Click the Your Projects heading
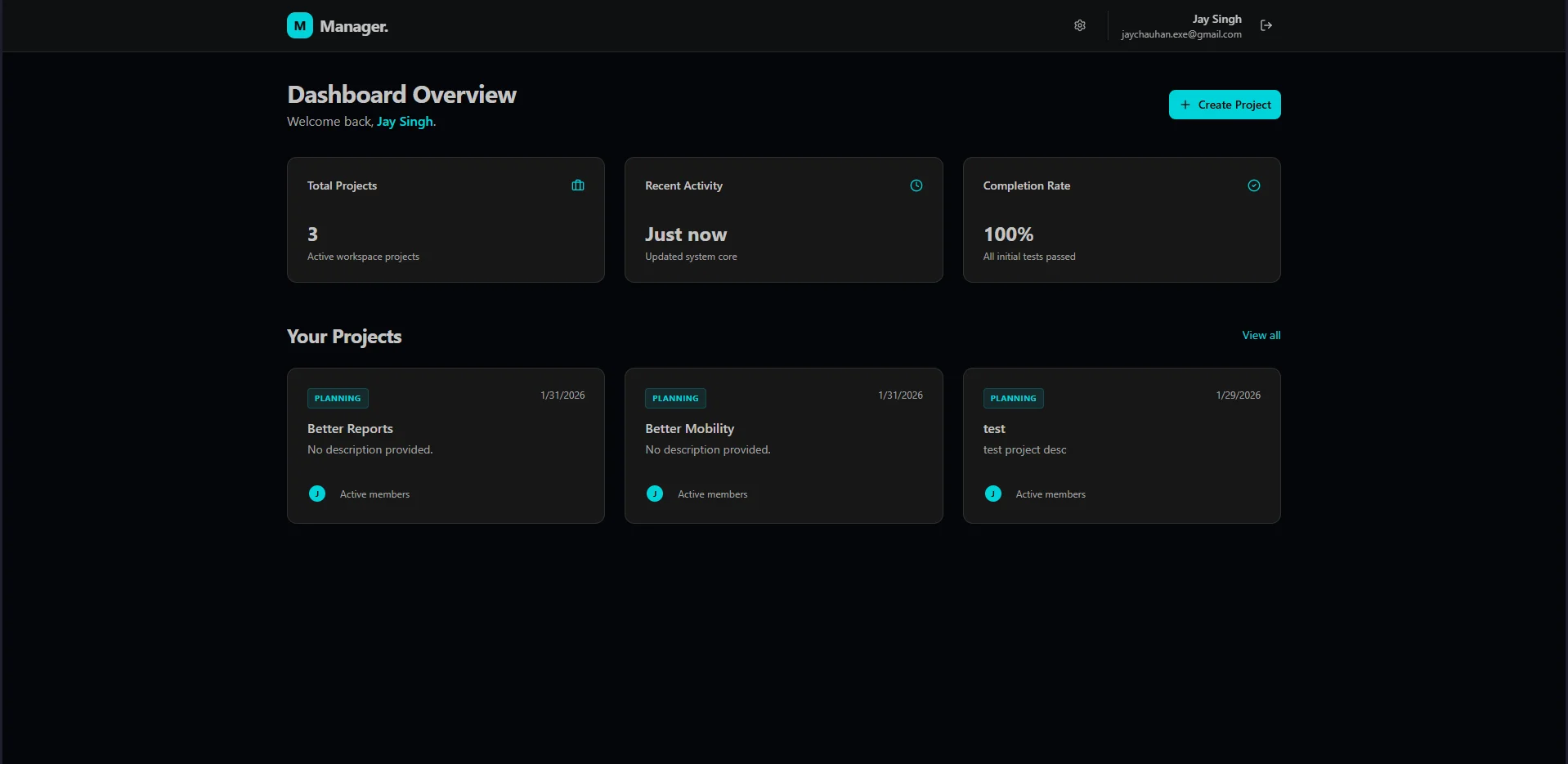This screenshot has height=764, width=1568. pyautogui.click(x=344, y=337)
